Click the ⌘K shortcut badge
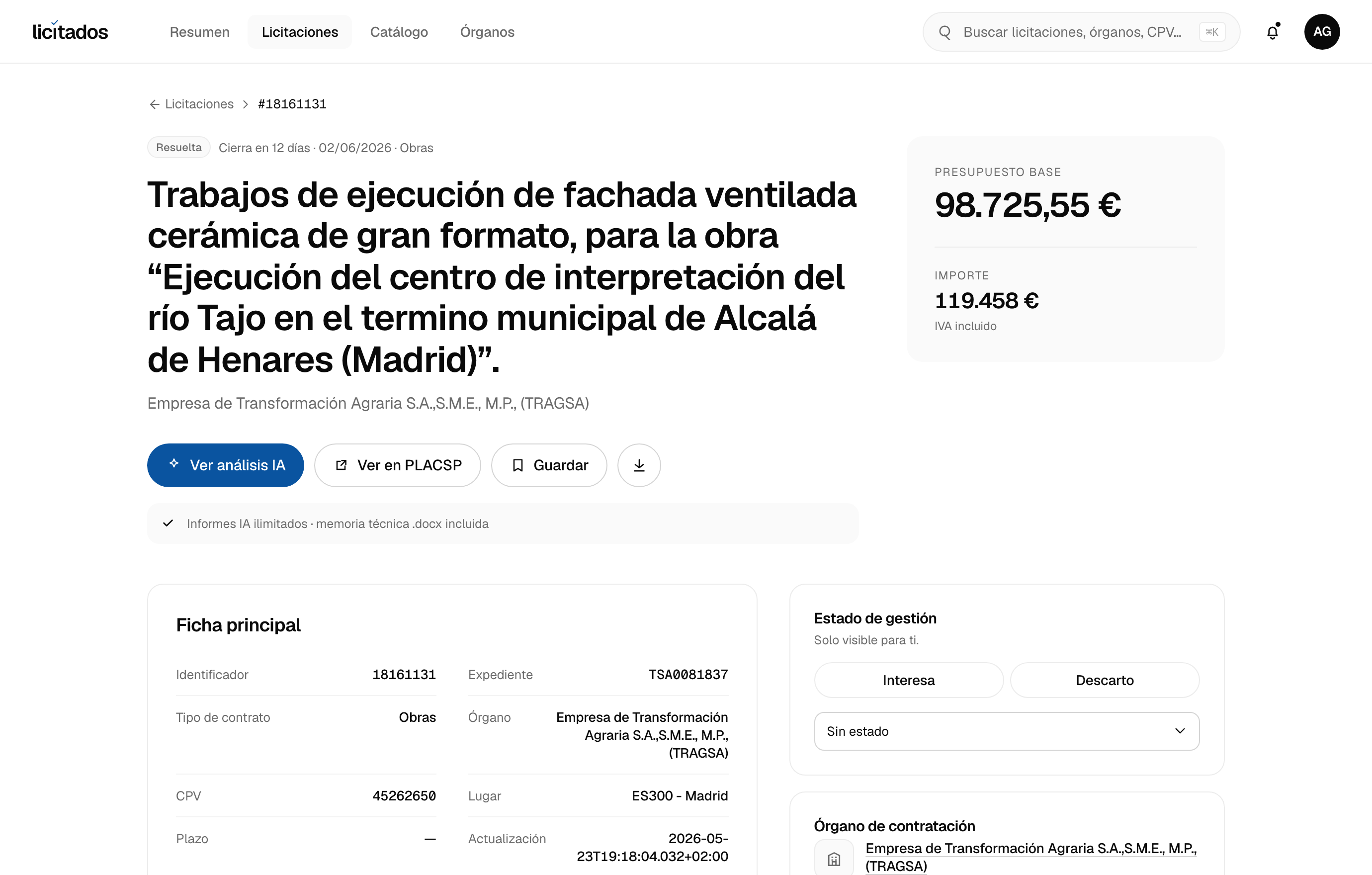 click(x=1212, y=32)
